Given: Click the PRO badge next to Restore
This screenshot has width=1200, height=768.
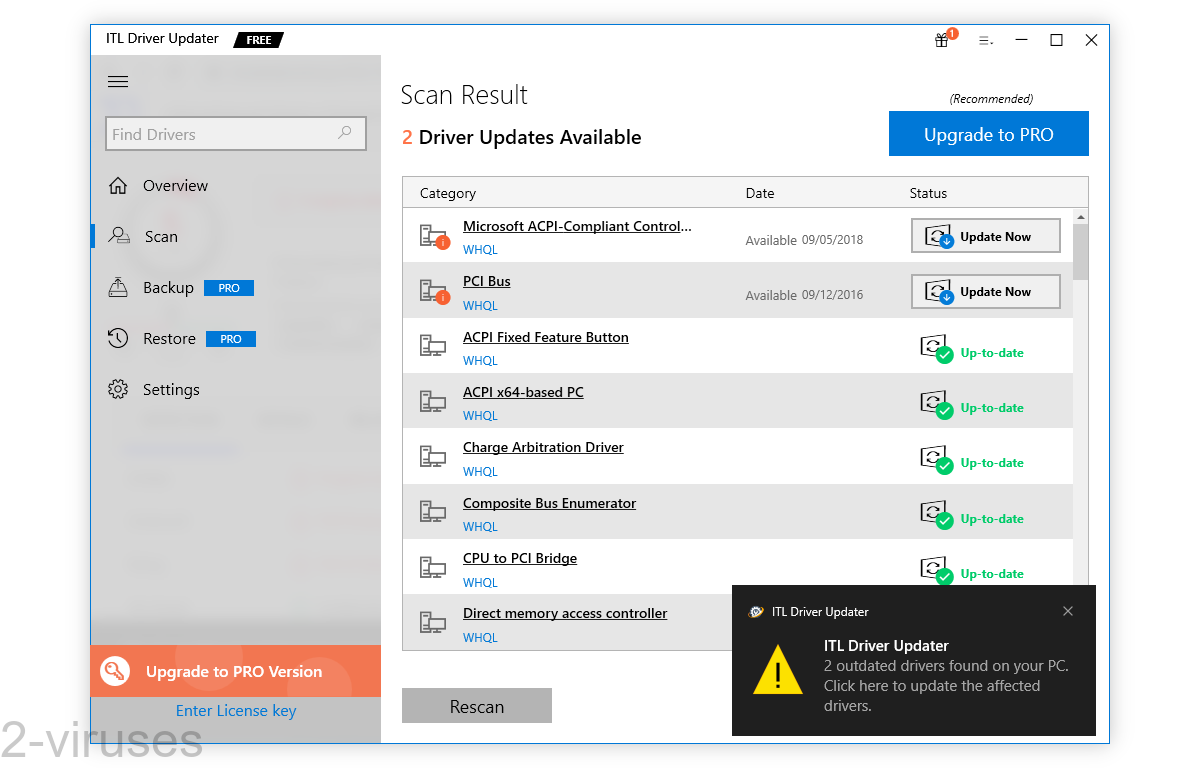Looking at the screenshot, I should 231,339.
